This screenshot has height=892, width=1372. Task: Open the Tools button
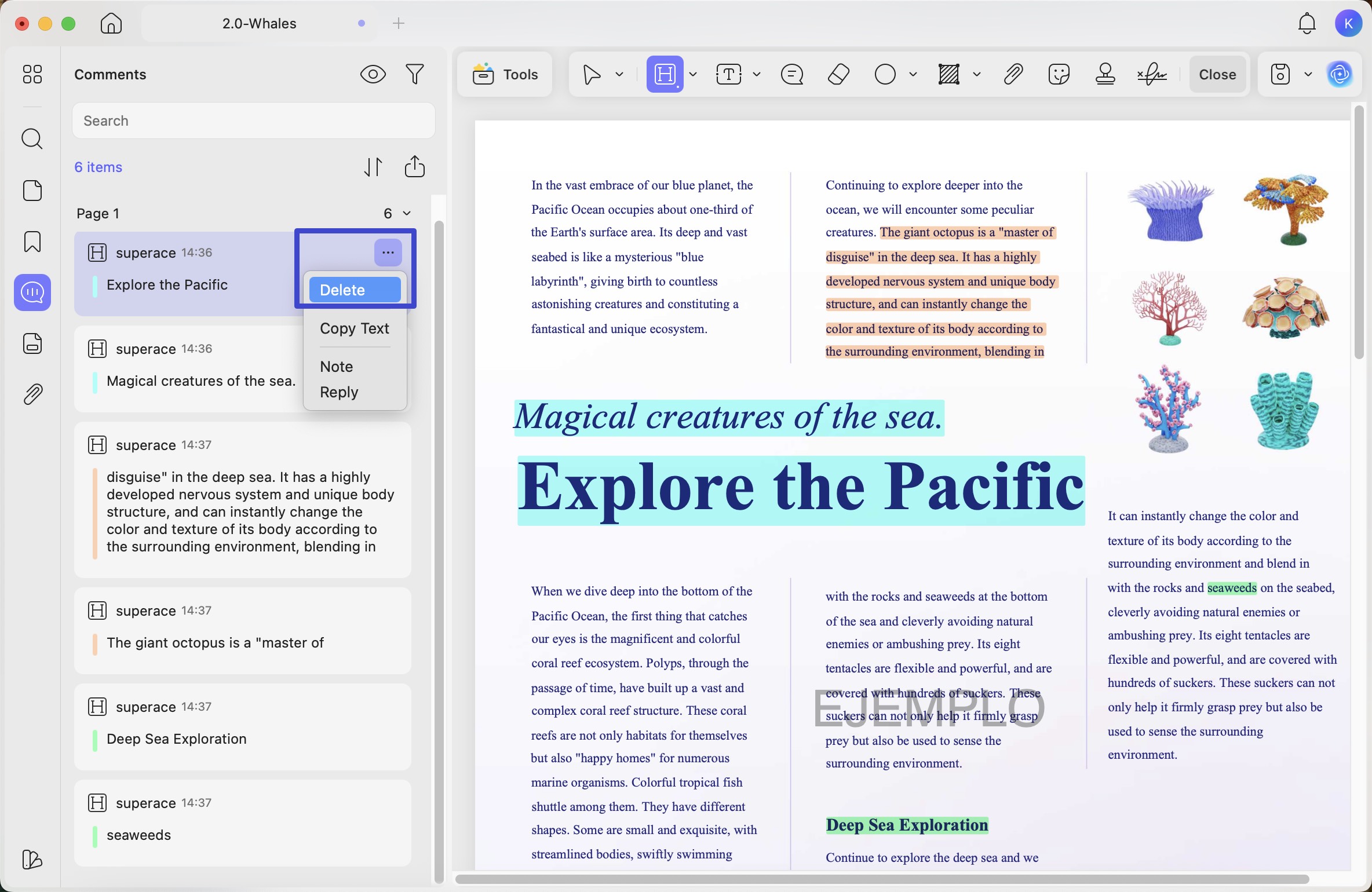point(505,75)
